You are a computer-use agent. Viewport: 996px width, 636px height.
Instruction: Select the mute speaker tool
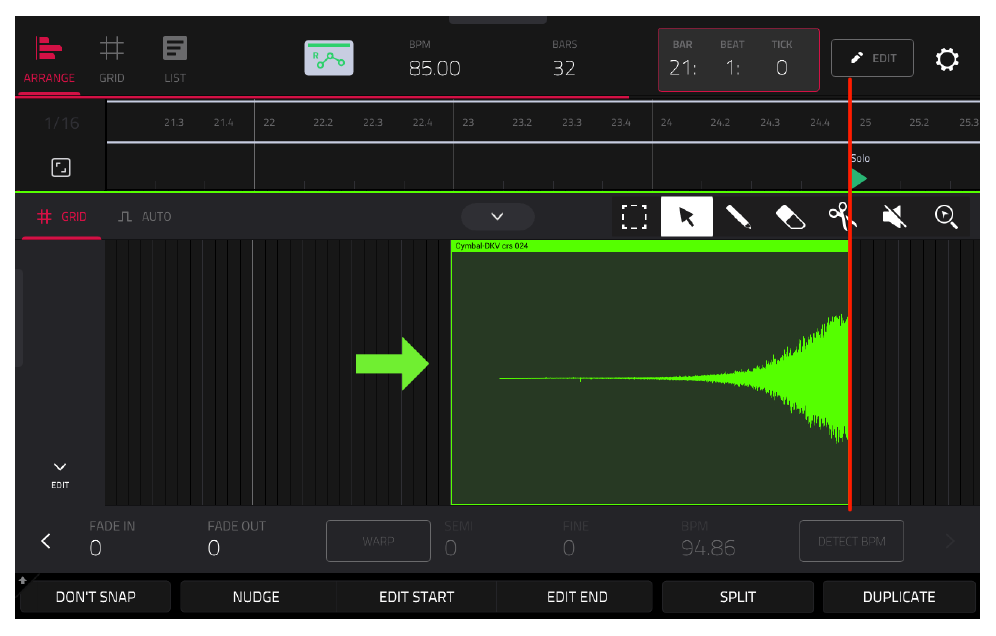point(894,217)
